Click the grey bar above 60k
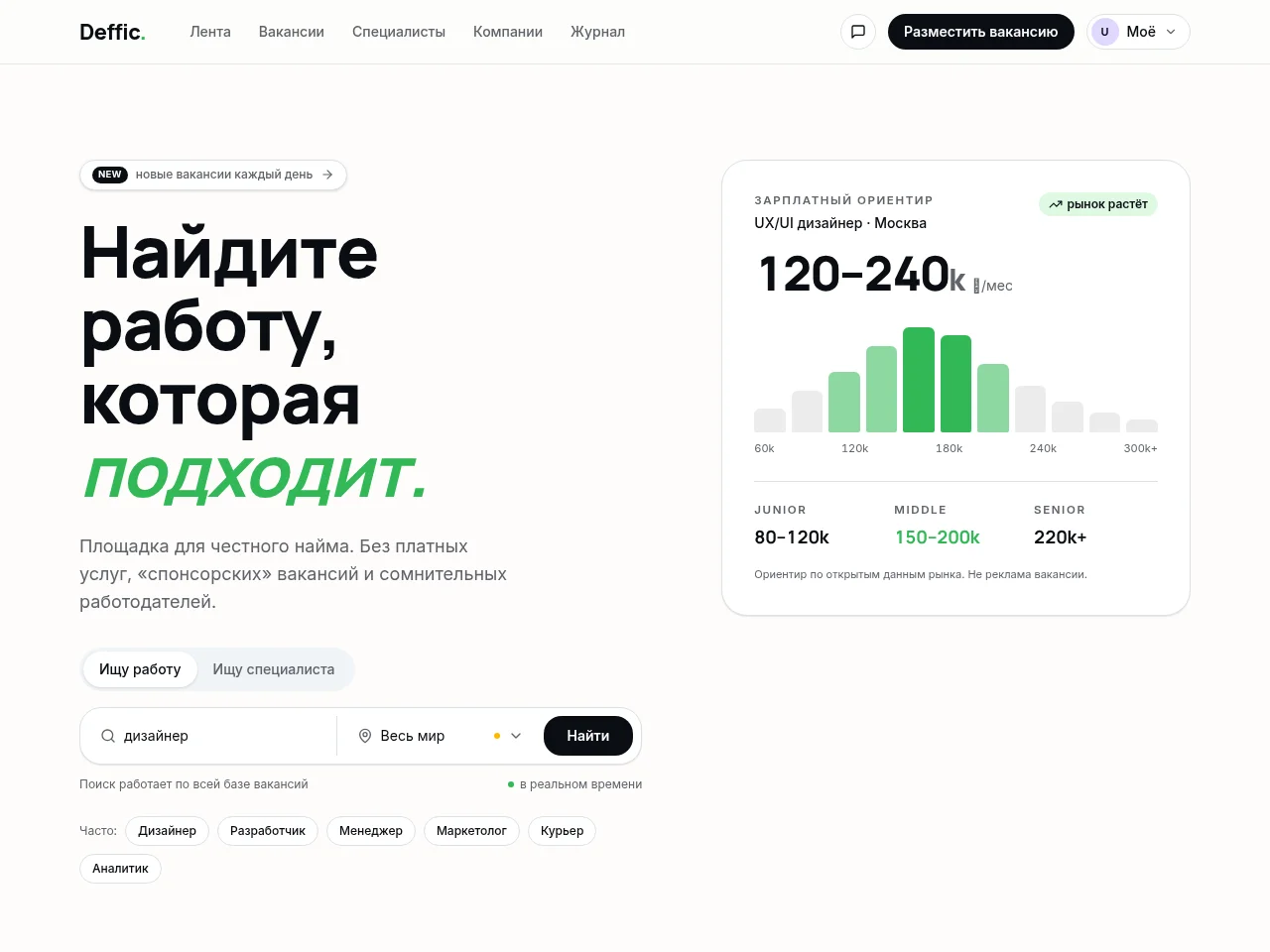Image resolution: width=1270 pixels, height=952 pixels. (x=770, y=420)
